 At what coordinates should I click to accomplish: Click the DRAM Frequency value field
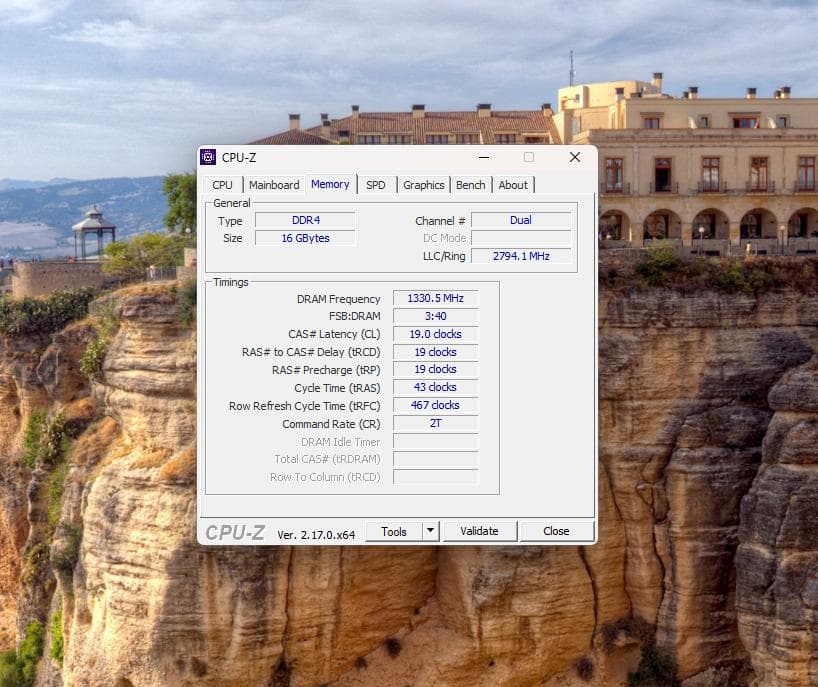pyautogui.click(x=435, y=298)
